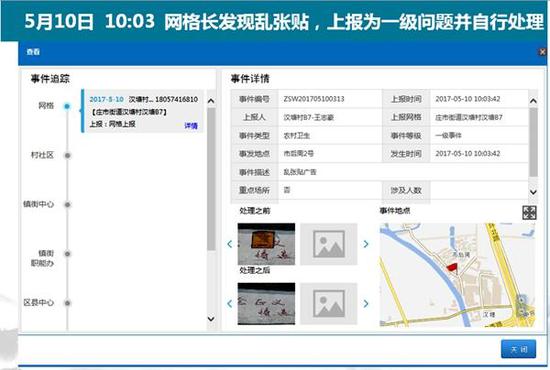Show next photo in 处理之后 gallery

[x=366, y=303]
